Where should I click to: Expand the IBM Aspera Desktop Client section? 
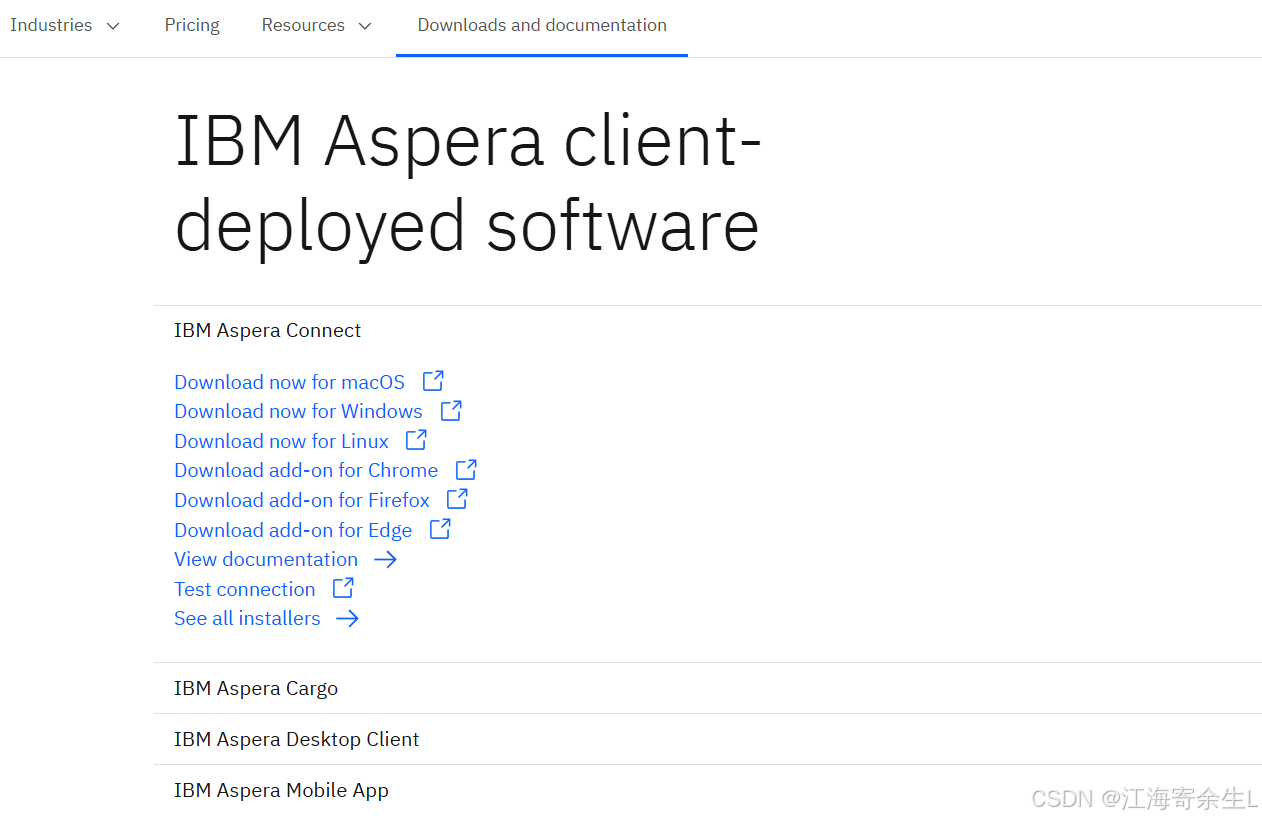(x=296, y=739)
